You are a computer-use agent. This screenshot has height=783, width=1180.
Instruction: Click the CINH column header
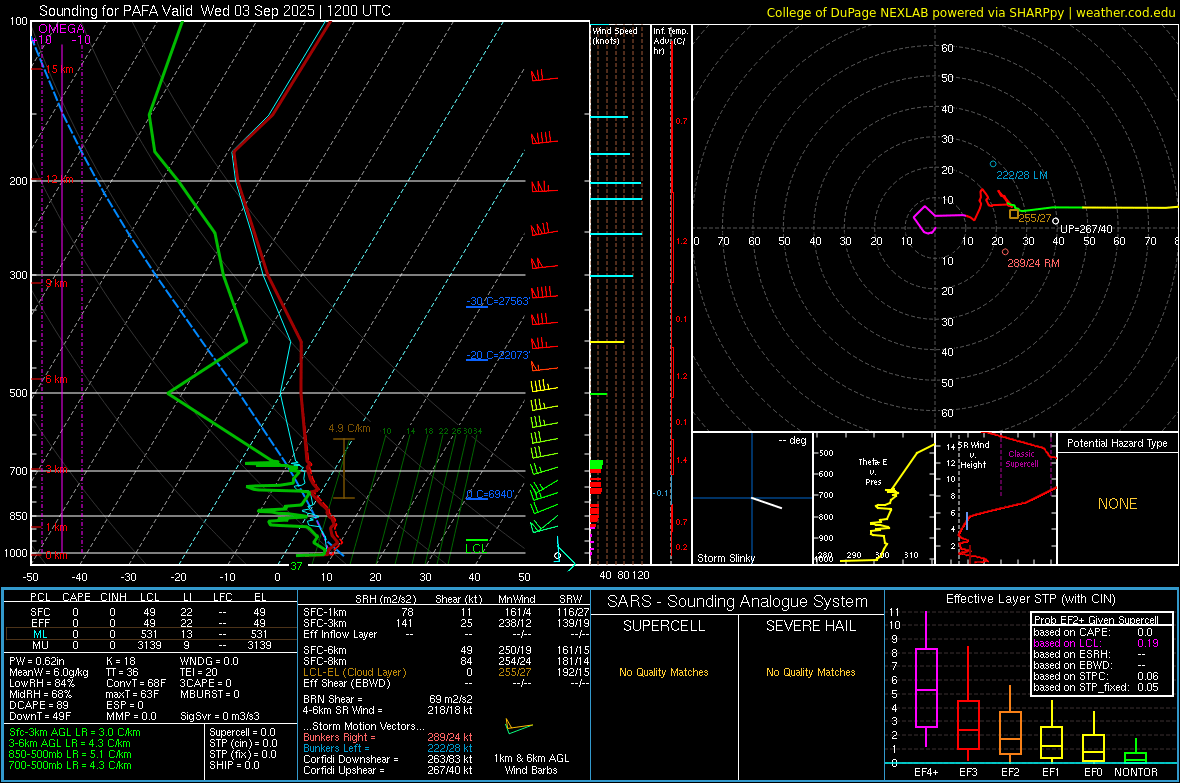coord(113,597)
